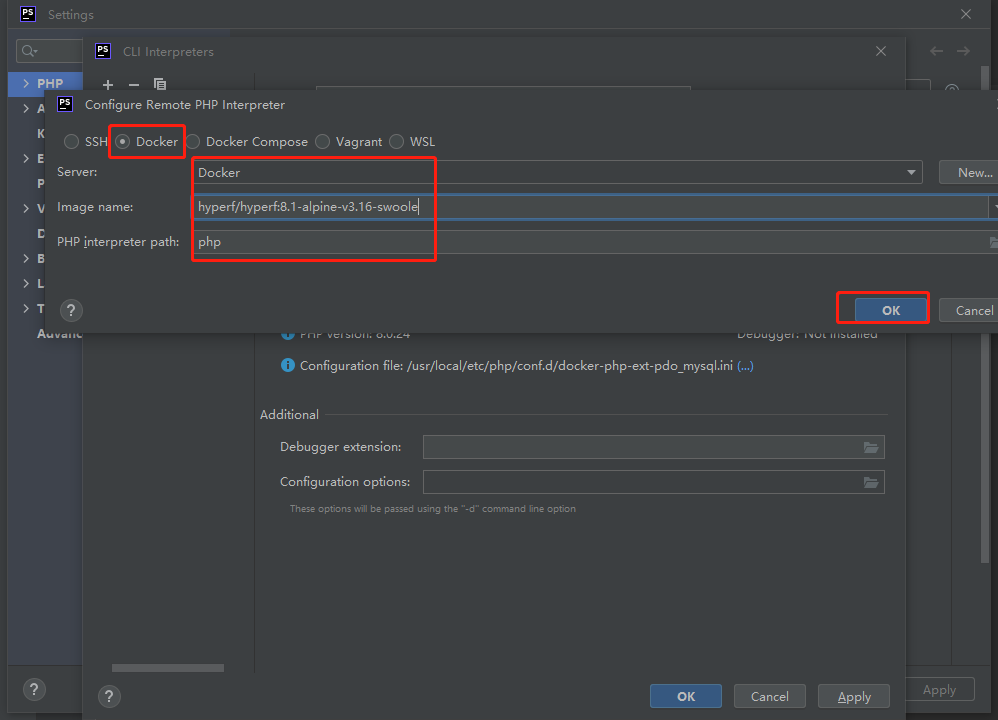Click the PhpStorm icon in Settings title
Image resolution: width=998 pixels, height=720 pixels.
coord(28,14)
